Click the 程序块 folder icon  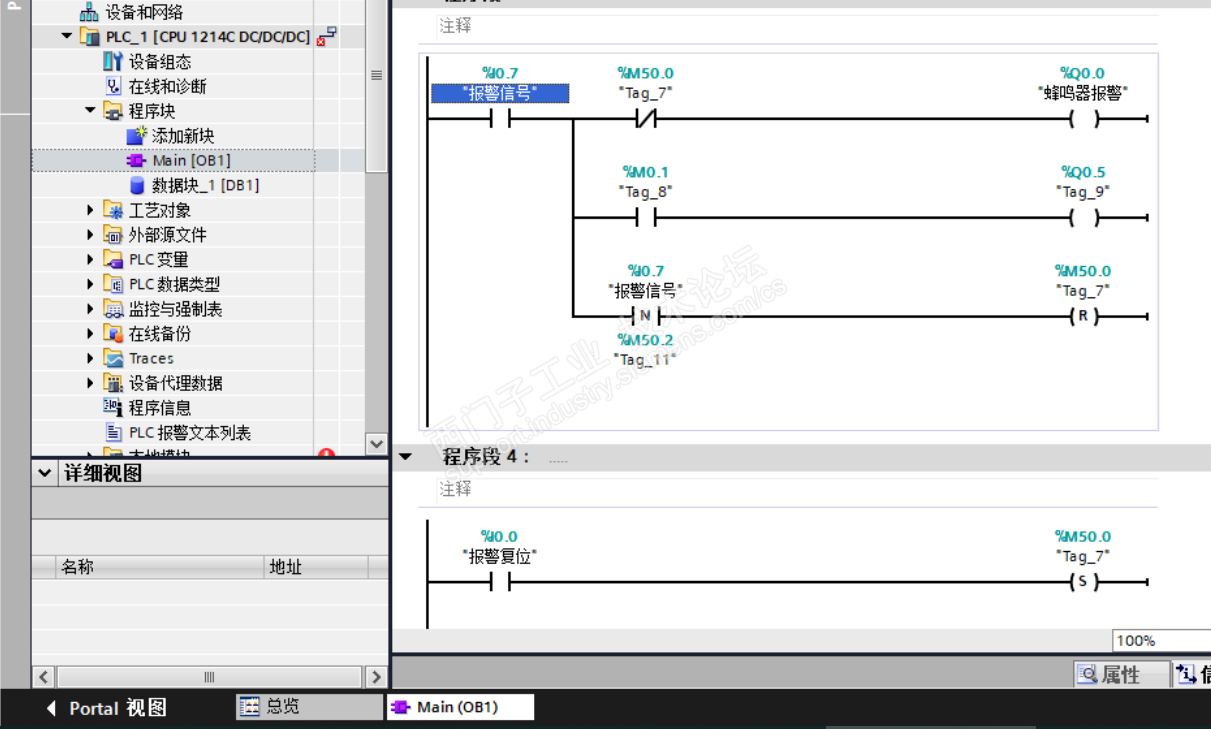[114, 111]
